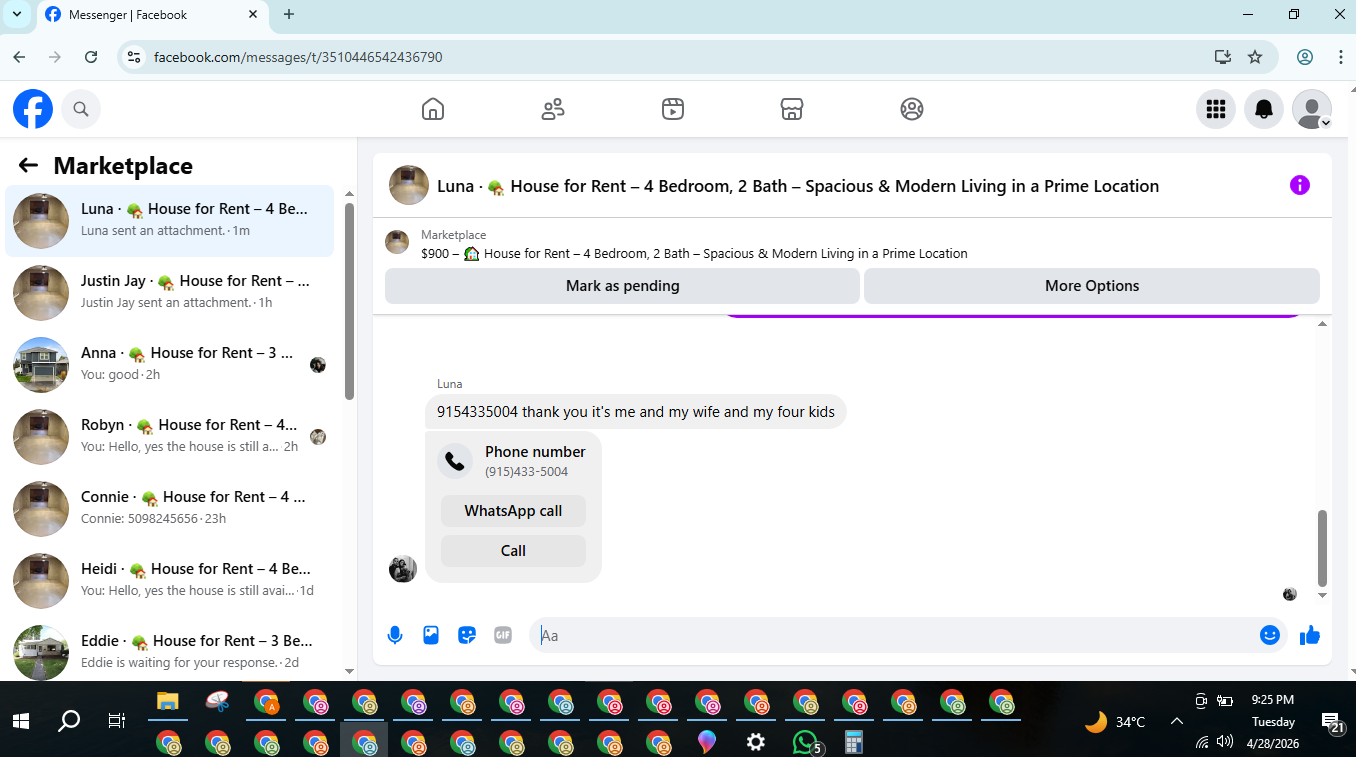Open the taskbar clock showing 9:25 PM
The image size is (1356, 757).
click(1273, 700)
